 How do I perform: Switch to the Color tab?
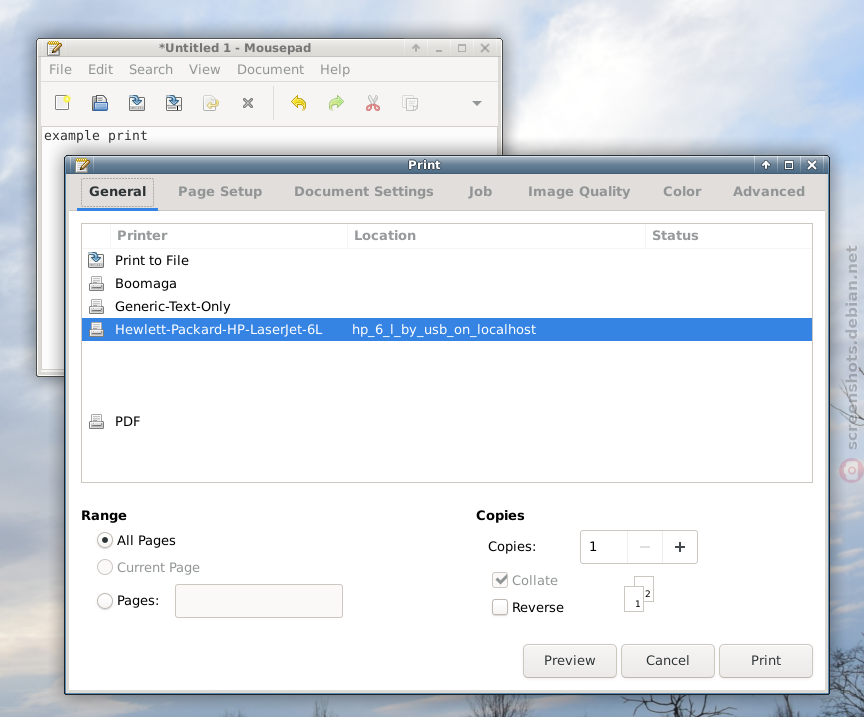(682, 192)
